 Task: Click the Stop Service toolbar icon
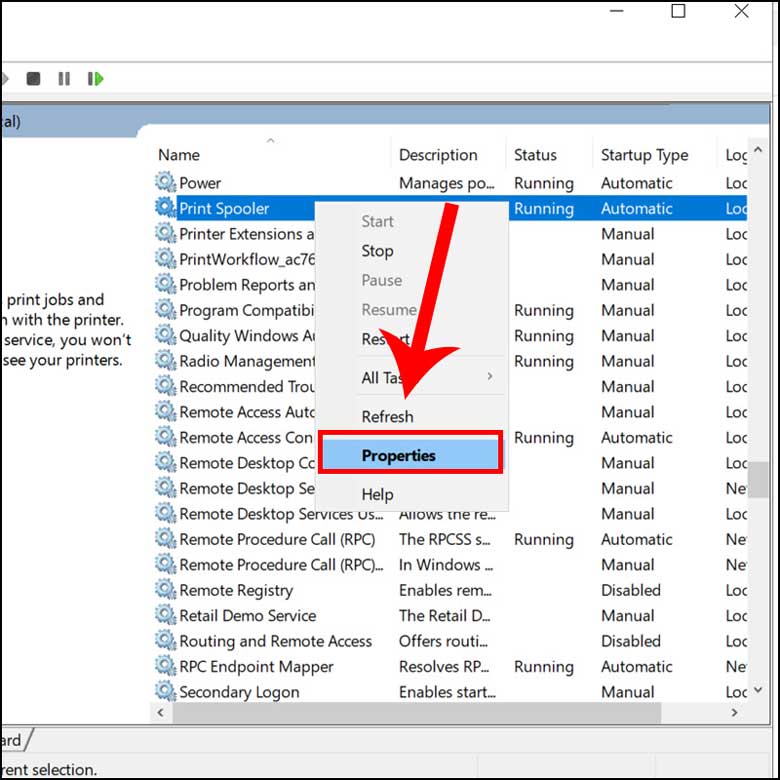[33, 78]
